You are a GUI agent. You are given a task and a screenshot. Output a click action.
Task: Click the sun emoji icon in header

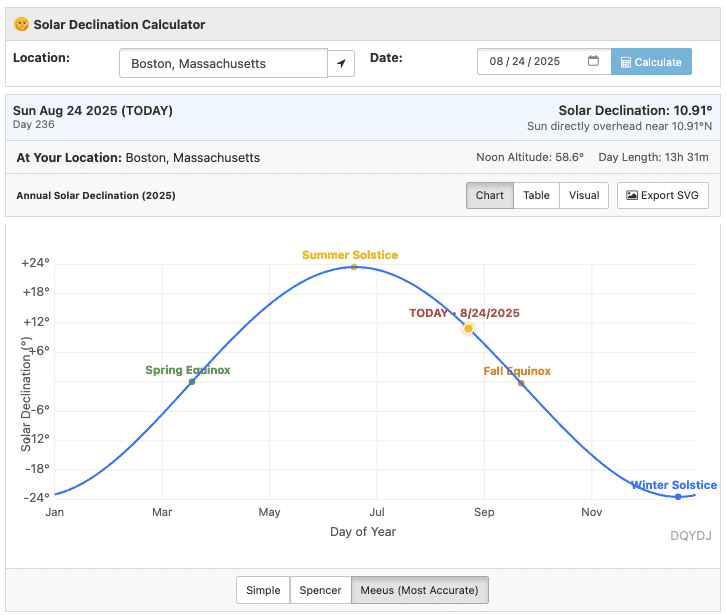pyautogui.click(x=21, y=24)
